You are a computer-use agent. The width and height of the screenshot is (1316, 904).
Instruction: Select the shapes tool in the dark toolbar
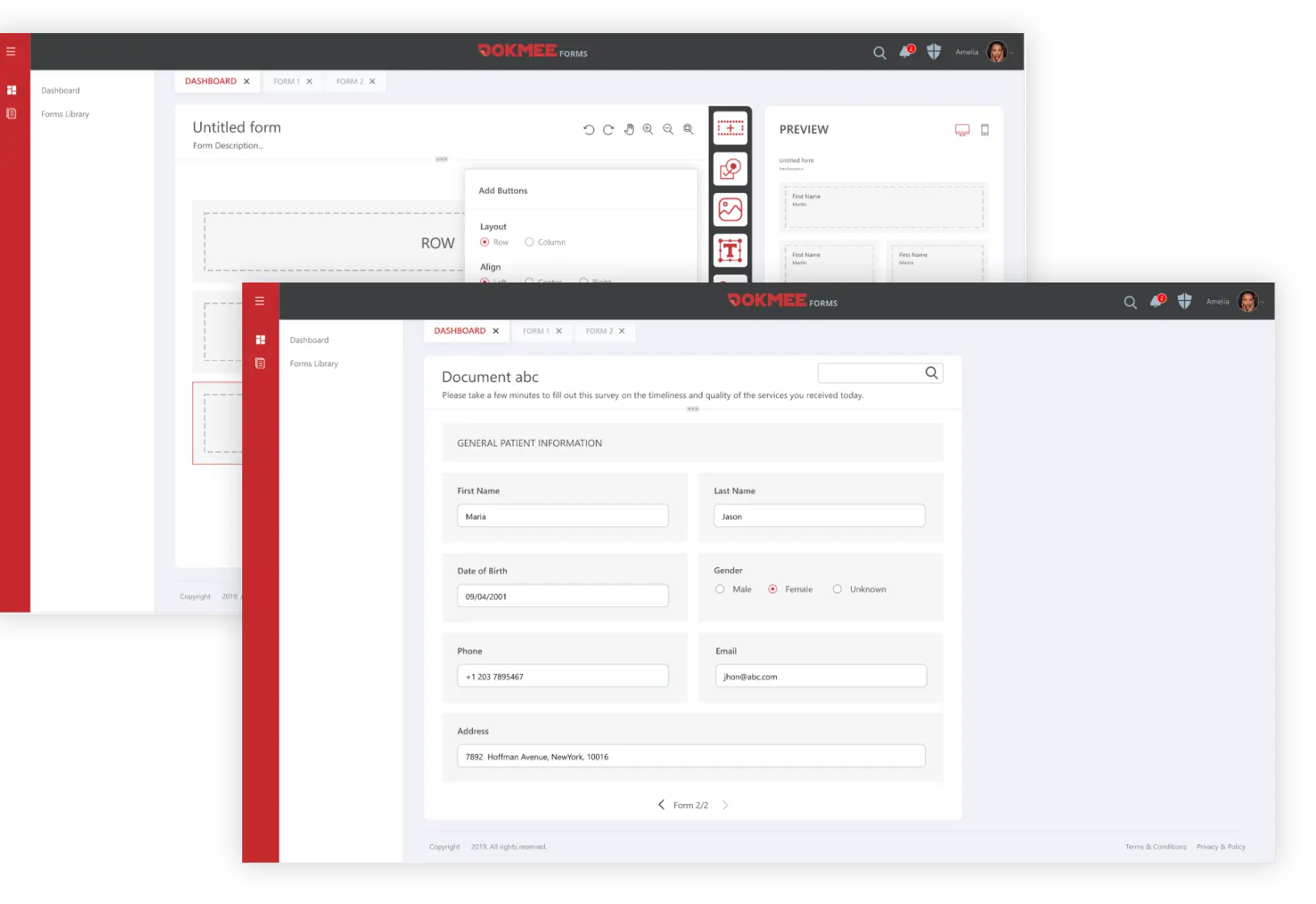tap(731, 169)
